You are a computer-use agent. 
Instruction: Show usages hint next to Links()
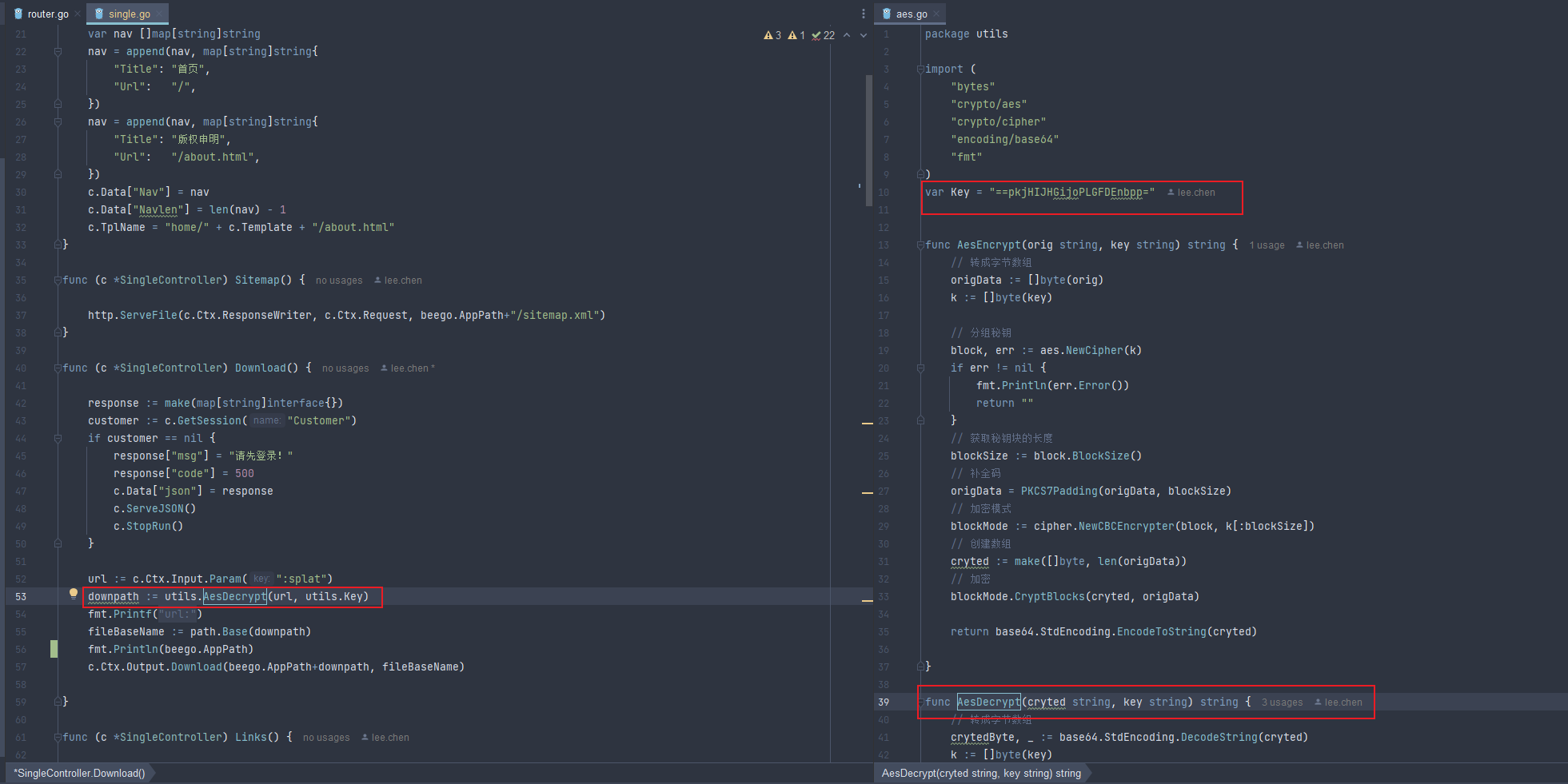[326, 738]
